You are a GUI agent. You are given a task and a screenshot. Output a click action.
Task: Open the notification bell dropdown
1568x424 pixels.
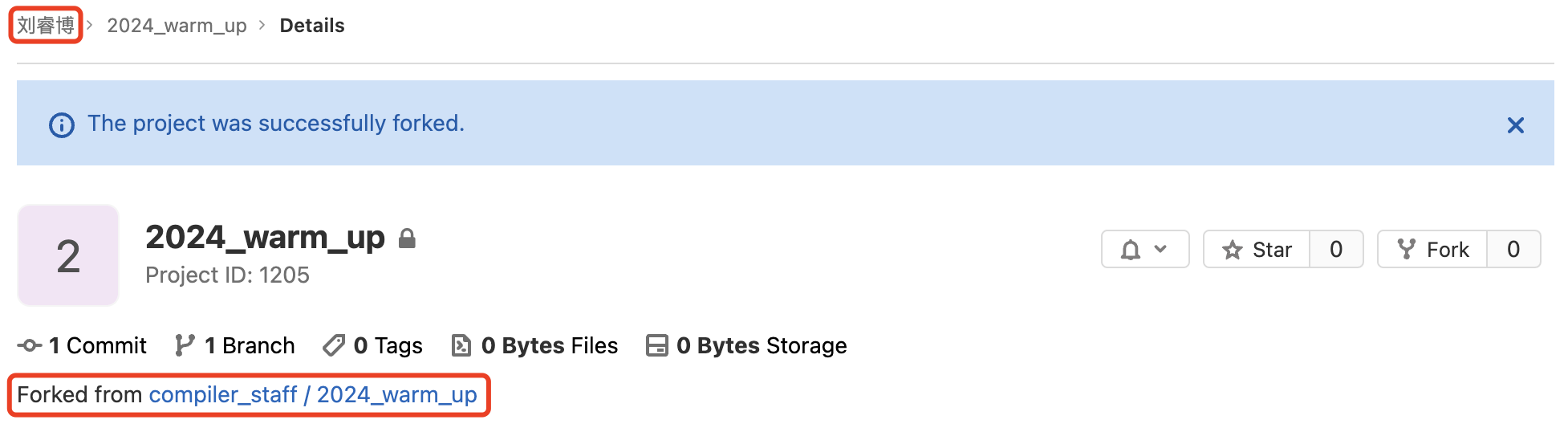tap(1145, 249)
